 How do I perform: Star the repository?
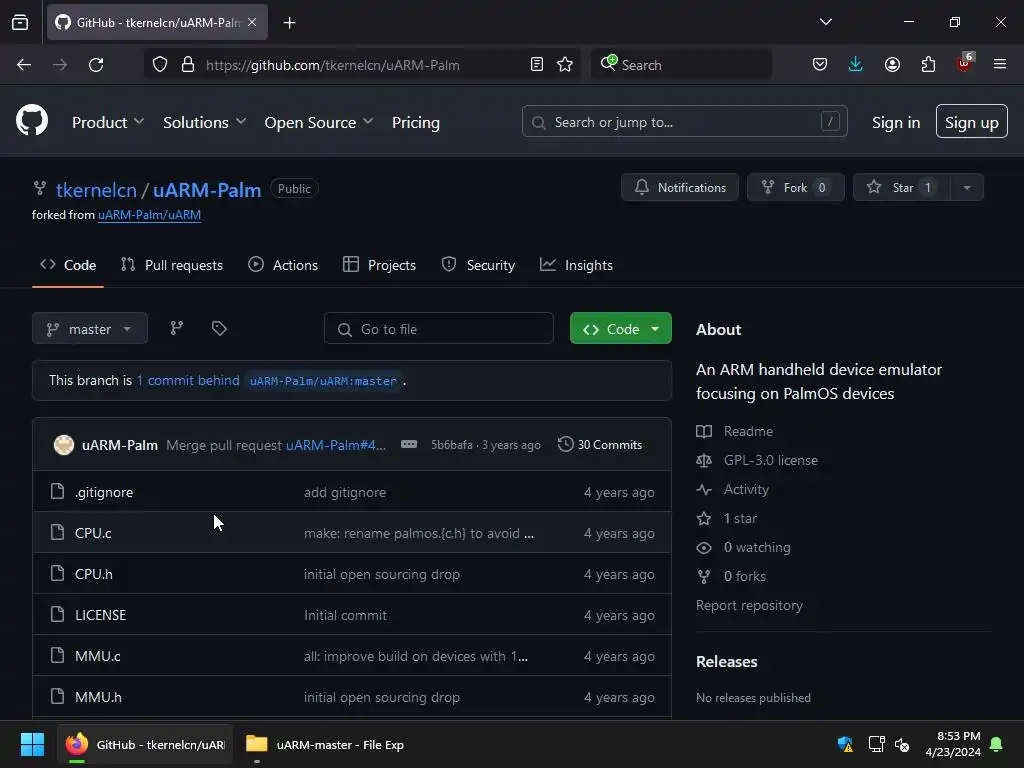[x=903, y=187]
